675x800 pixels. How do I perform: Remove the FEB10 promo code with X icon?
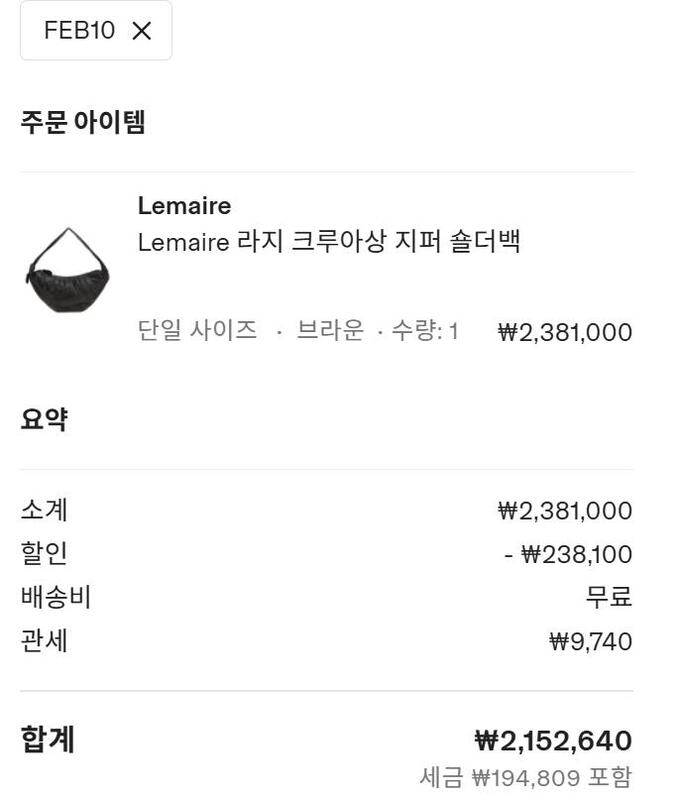141,31
